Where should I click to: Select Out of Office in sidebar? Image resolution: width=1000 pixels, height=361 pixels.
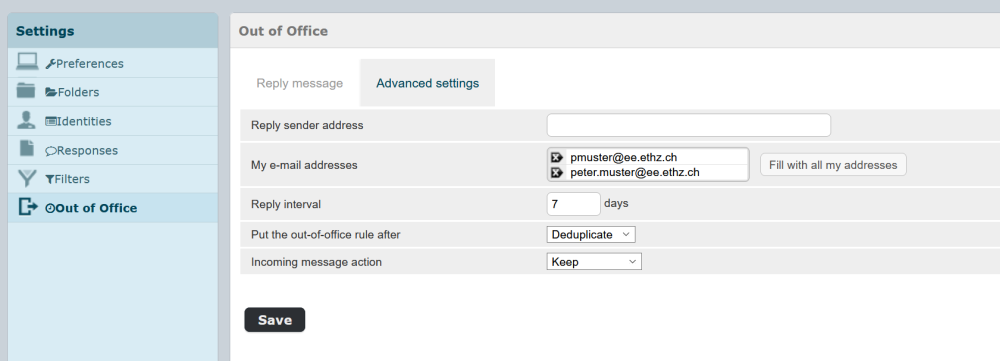(113, 208)
